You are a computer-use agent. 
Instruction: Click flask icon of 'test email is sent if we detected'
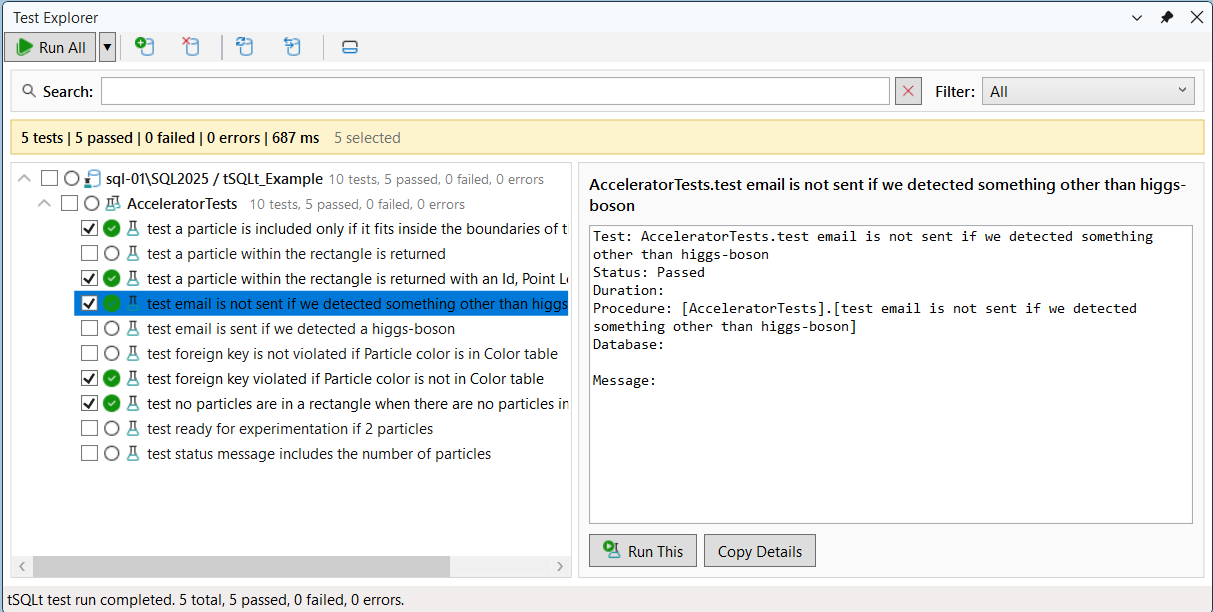tap(132, 329)
